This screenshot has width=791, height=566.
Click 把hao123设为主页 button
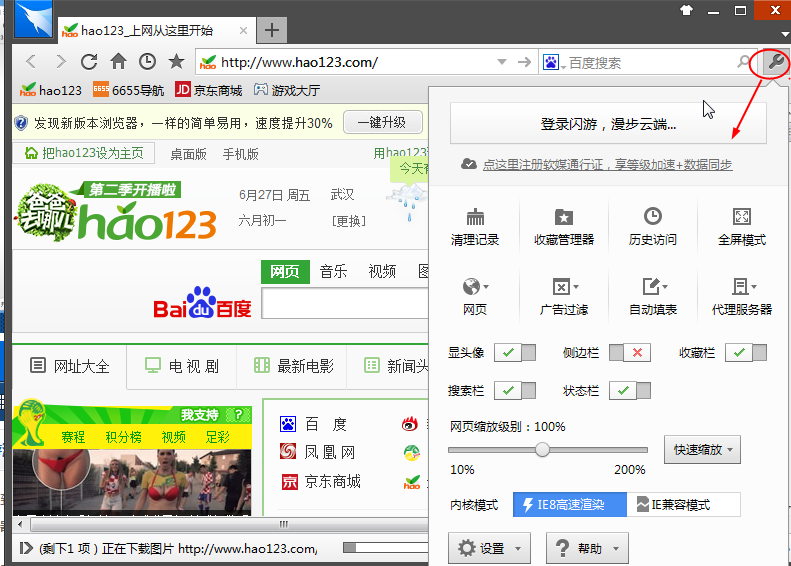pyautogui.click(x=84, y=153)
